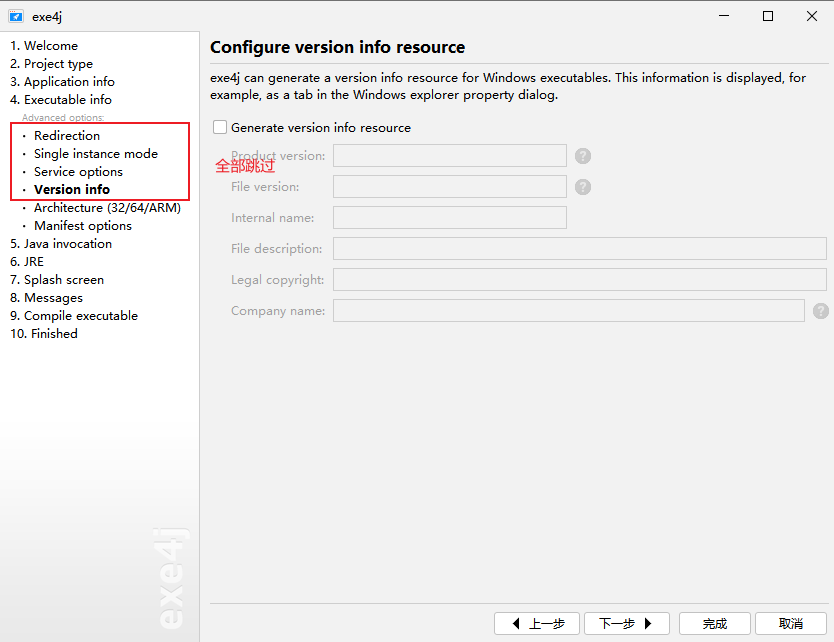This screenshot has height=642, width=834.
Task: Open Executable info step in sidebar
Action: (x=61, y=100)
